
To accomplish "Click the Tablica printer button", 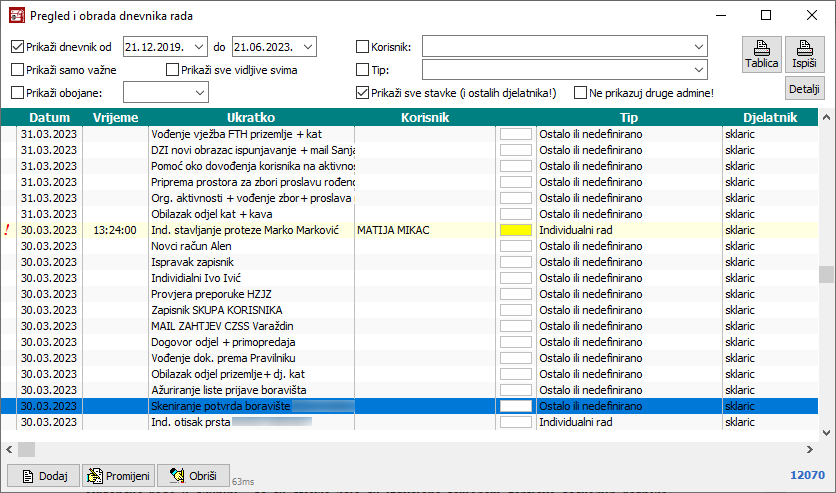I will pos(761,54).
